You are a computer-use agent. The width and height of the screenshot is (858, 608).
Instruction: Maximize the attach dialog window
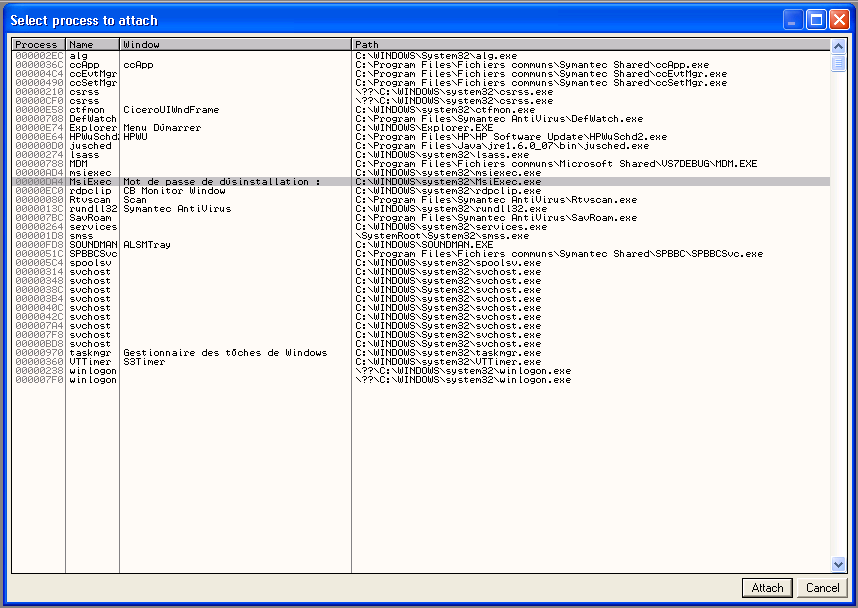[816, 20]
